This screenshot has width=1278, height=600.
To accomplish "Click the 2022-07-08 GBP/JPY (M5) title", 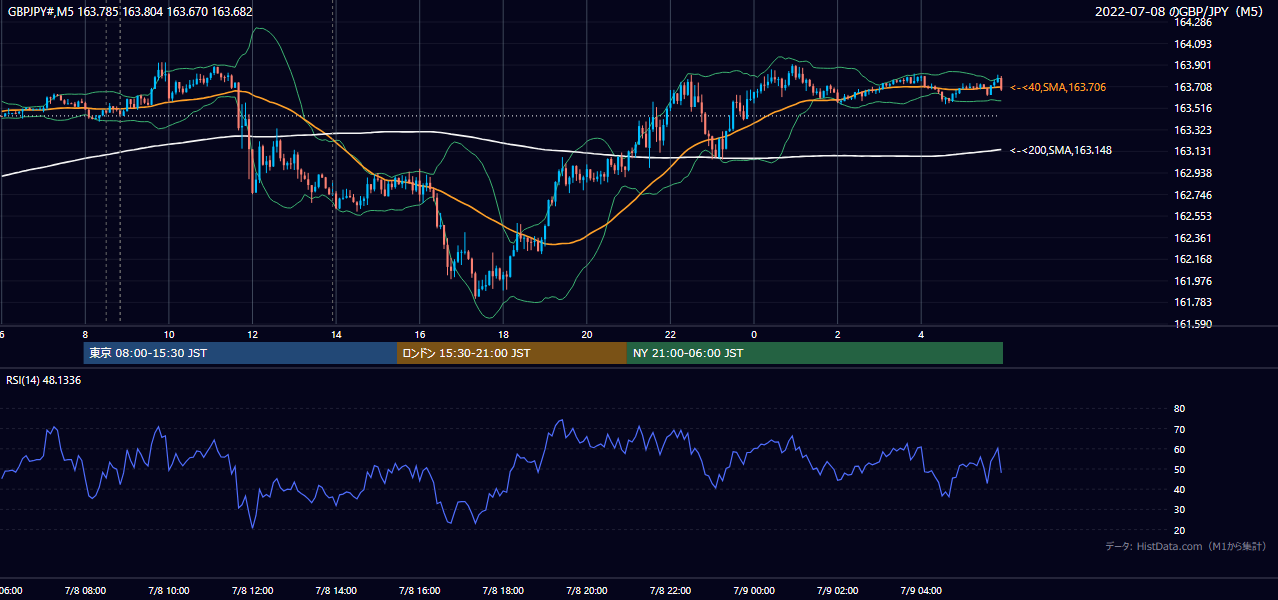I will 1181,12.
